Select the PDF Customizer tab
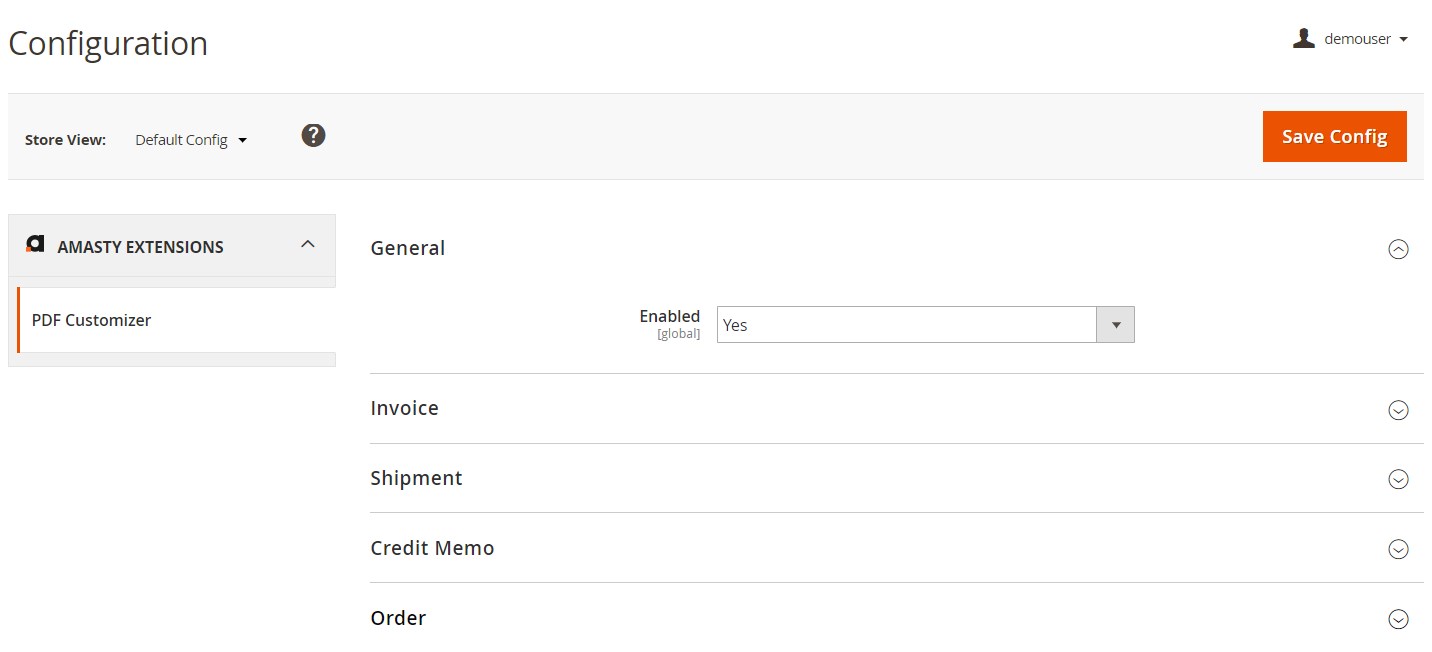Screen dimensions: 1432x652 point(92,320)
